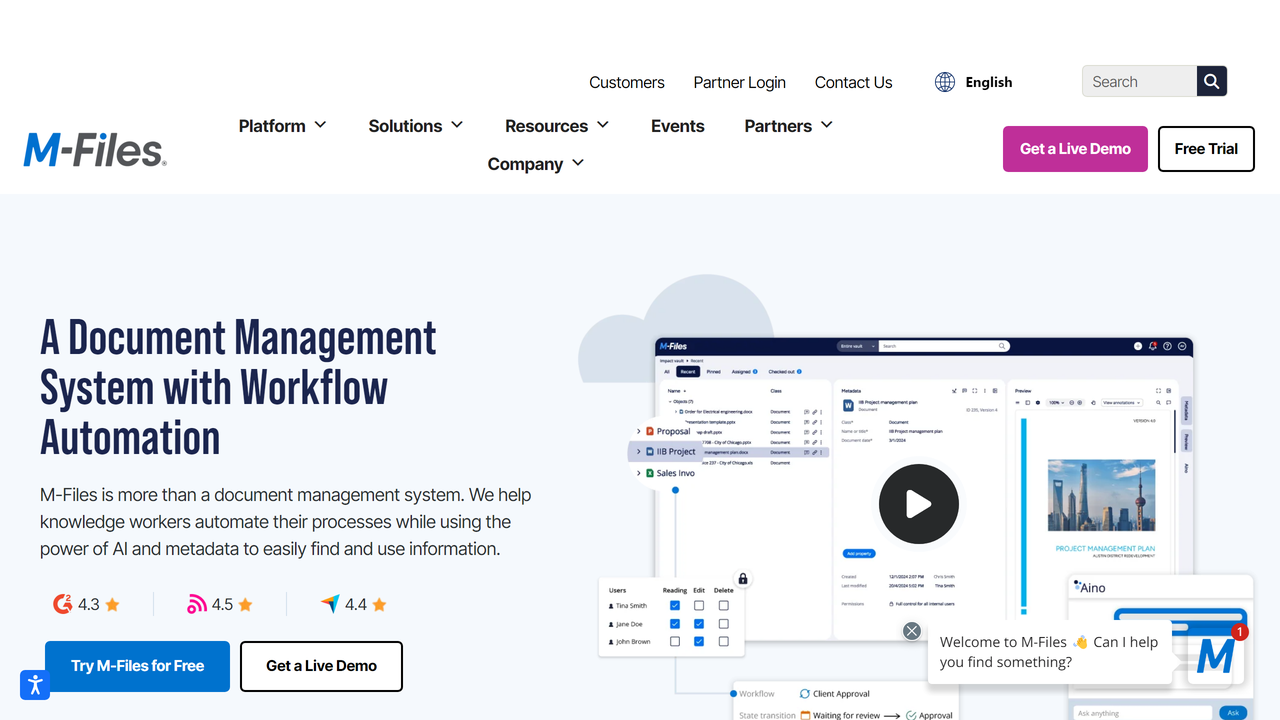Click the star next to 4.4
Screen dimensions: 1280x720
pyautogui.click(x=379, y=605)
